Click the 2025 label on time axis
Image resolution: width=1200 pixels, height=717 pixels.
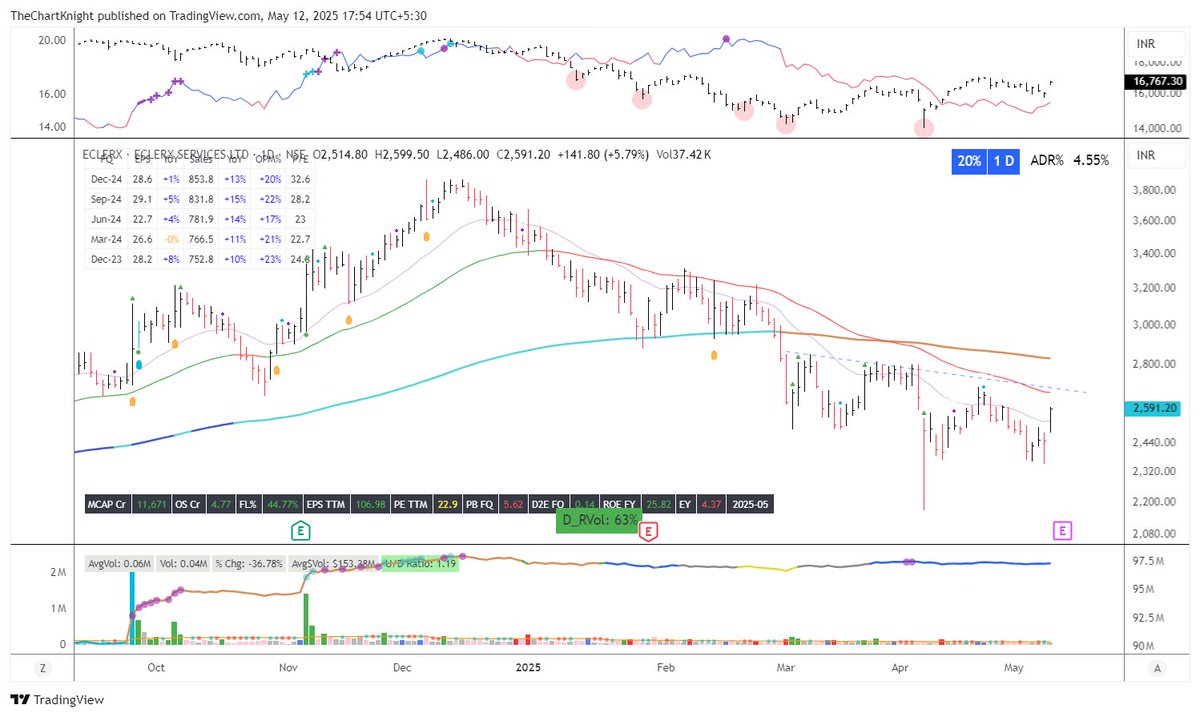[x=526, y=667]
